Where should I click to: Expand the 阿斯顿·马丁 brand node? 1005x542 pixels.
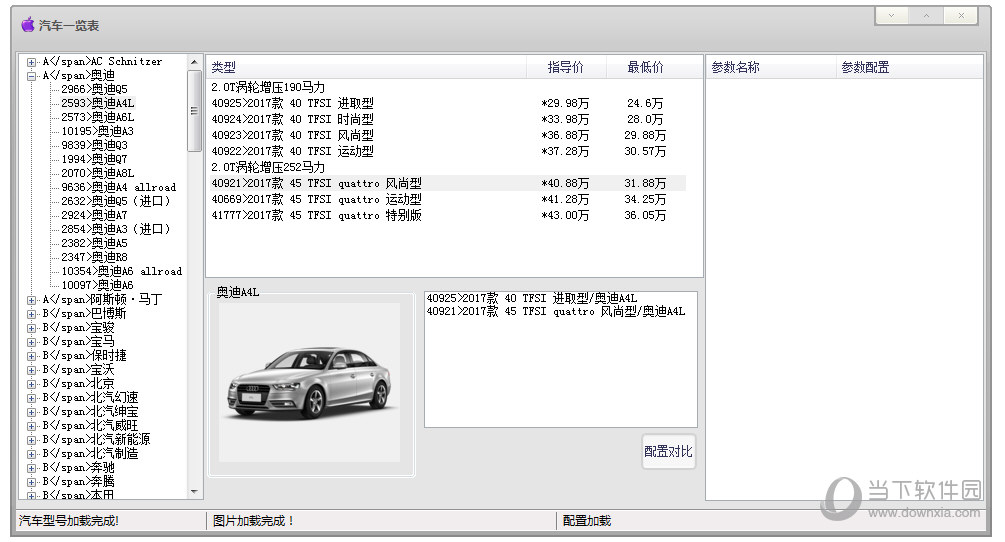31,300
